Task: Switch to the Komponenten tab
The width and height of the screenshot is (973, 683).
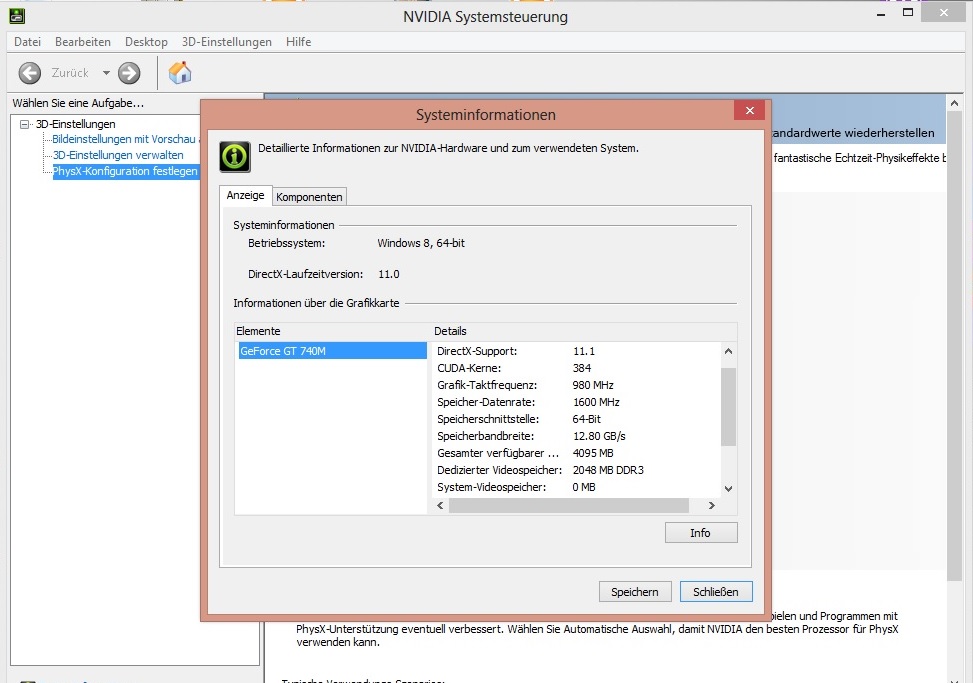Action: tap(309, 197)
